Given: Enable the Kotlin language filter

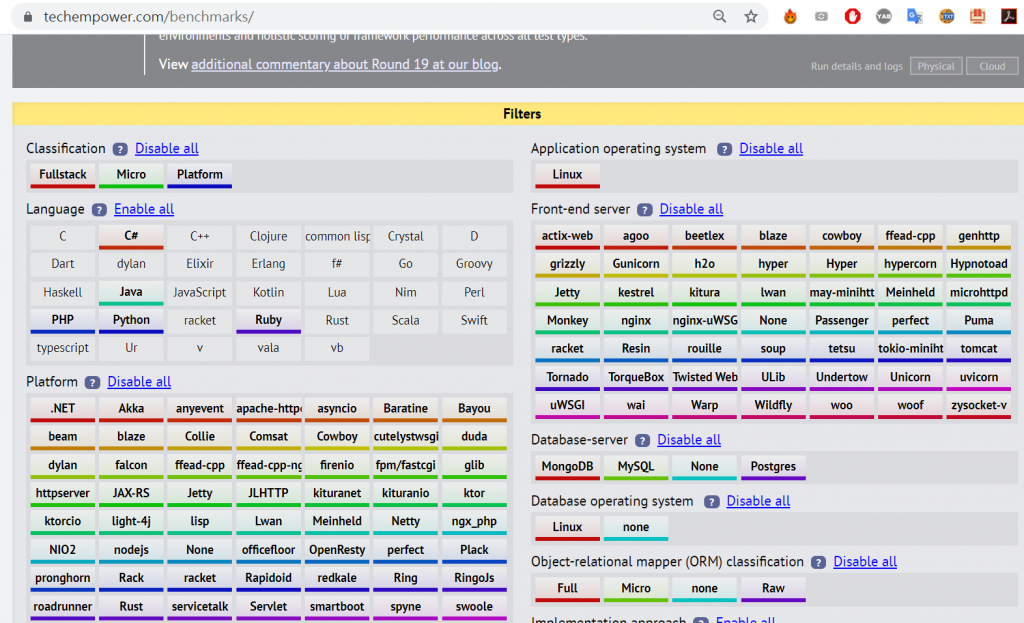Looking at the screenshot, I should 268,293.
